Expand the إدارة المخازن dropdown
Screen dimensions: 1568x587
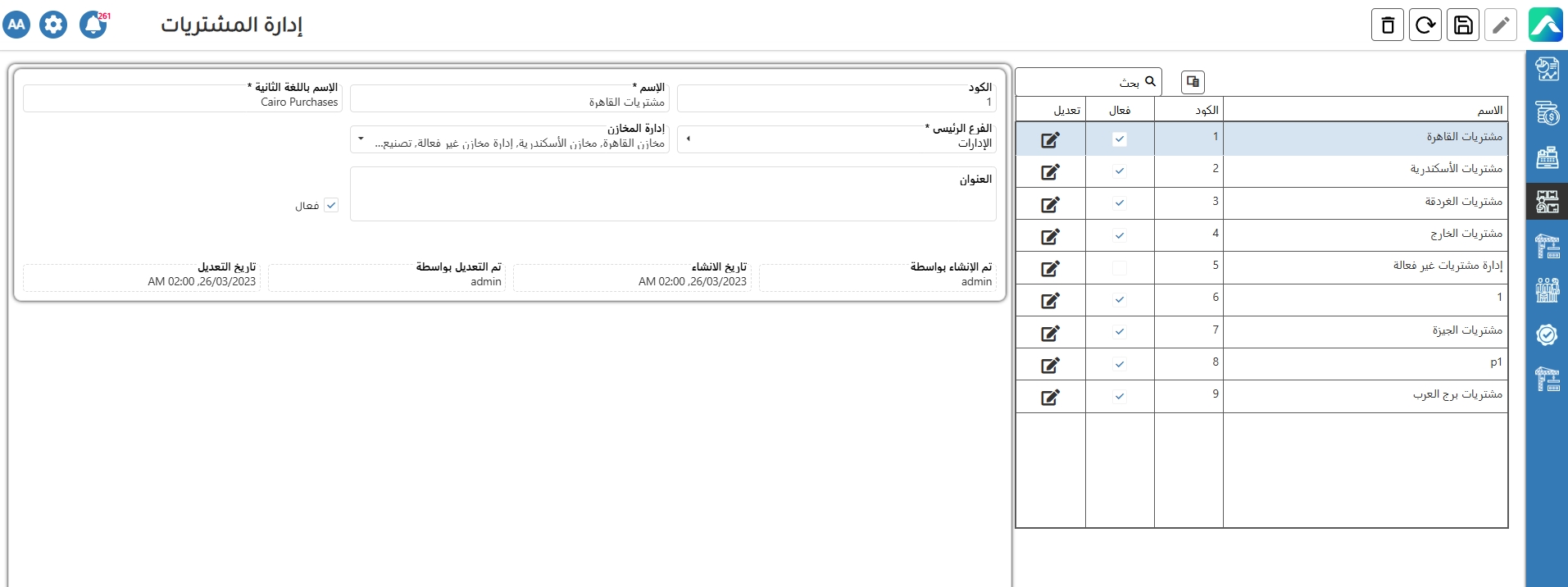point(361,139)
